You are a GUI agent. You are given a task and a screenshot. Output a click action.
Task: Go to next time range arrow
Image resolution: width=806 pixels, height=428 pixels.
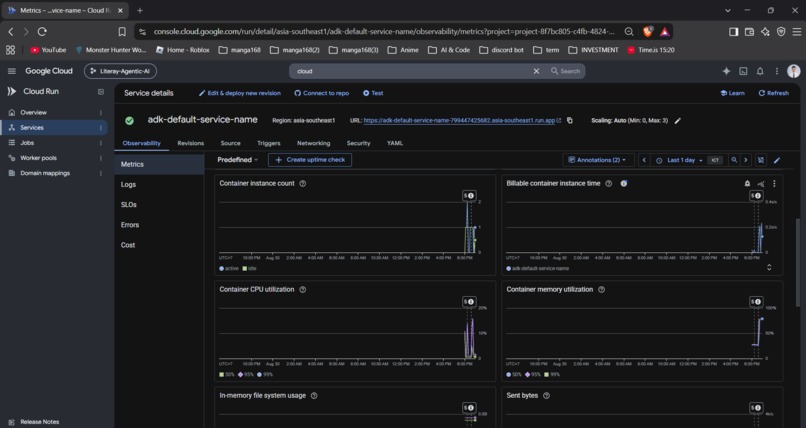click(746, 160)
